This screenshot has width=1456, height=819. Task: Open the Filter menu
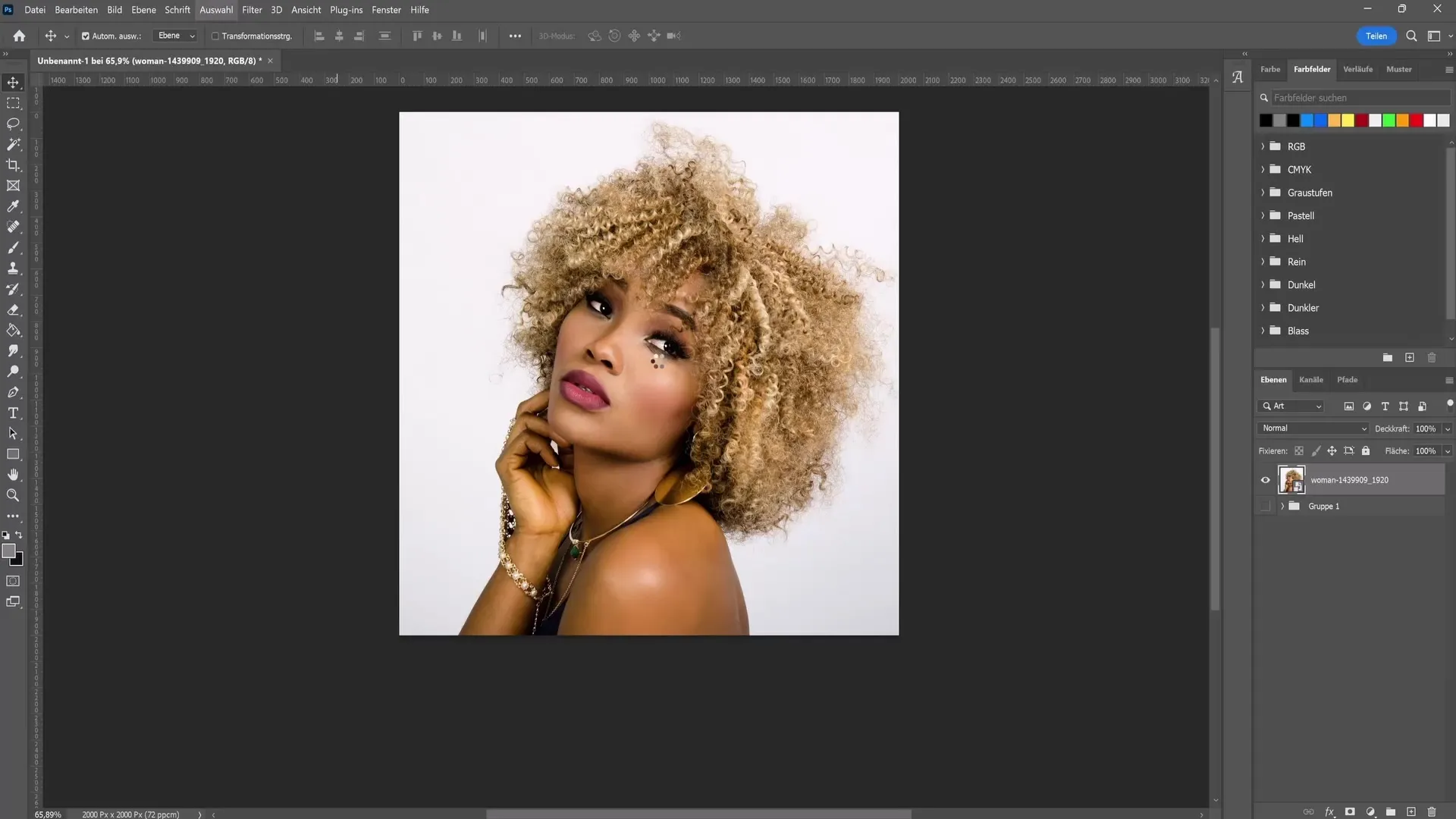tap(252, 9)
